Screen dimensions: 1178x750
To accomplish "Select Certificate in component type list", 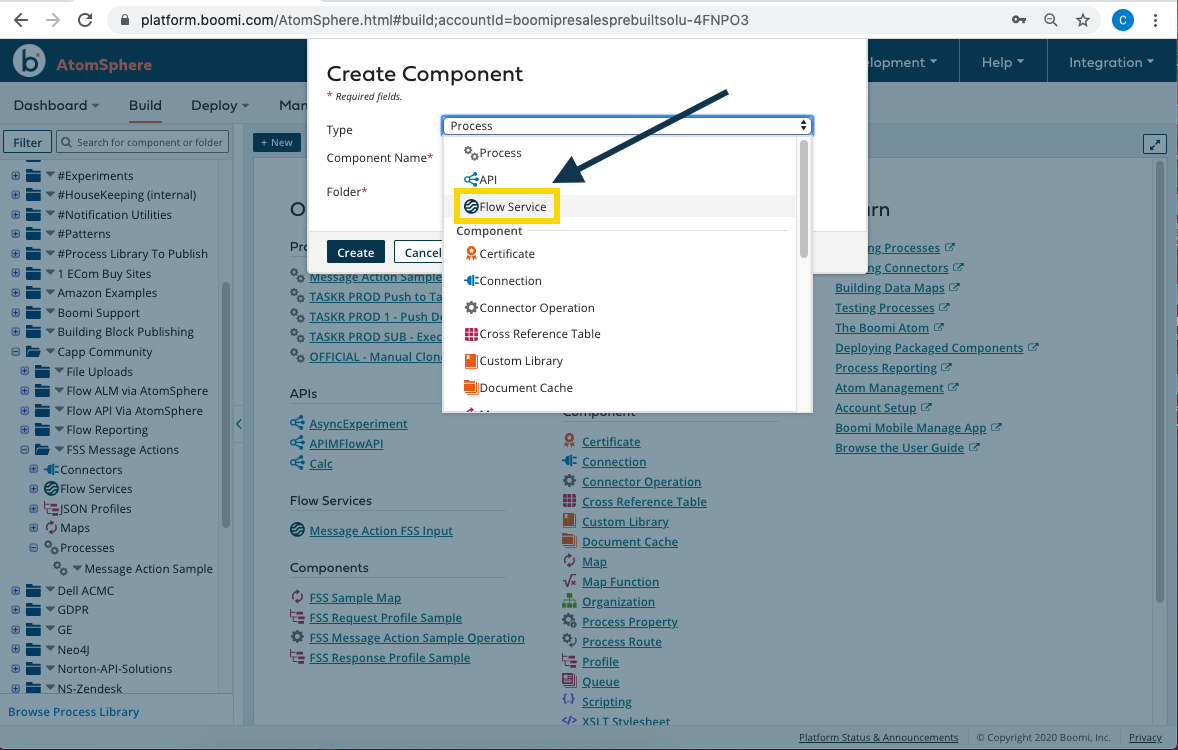I will coord(500,254).
